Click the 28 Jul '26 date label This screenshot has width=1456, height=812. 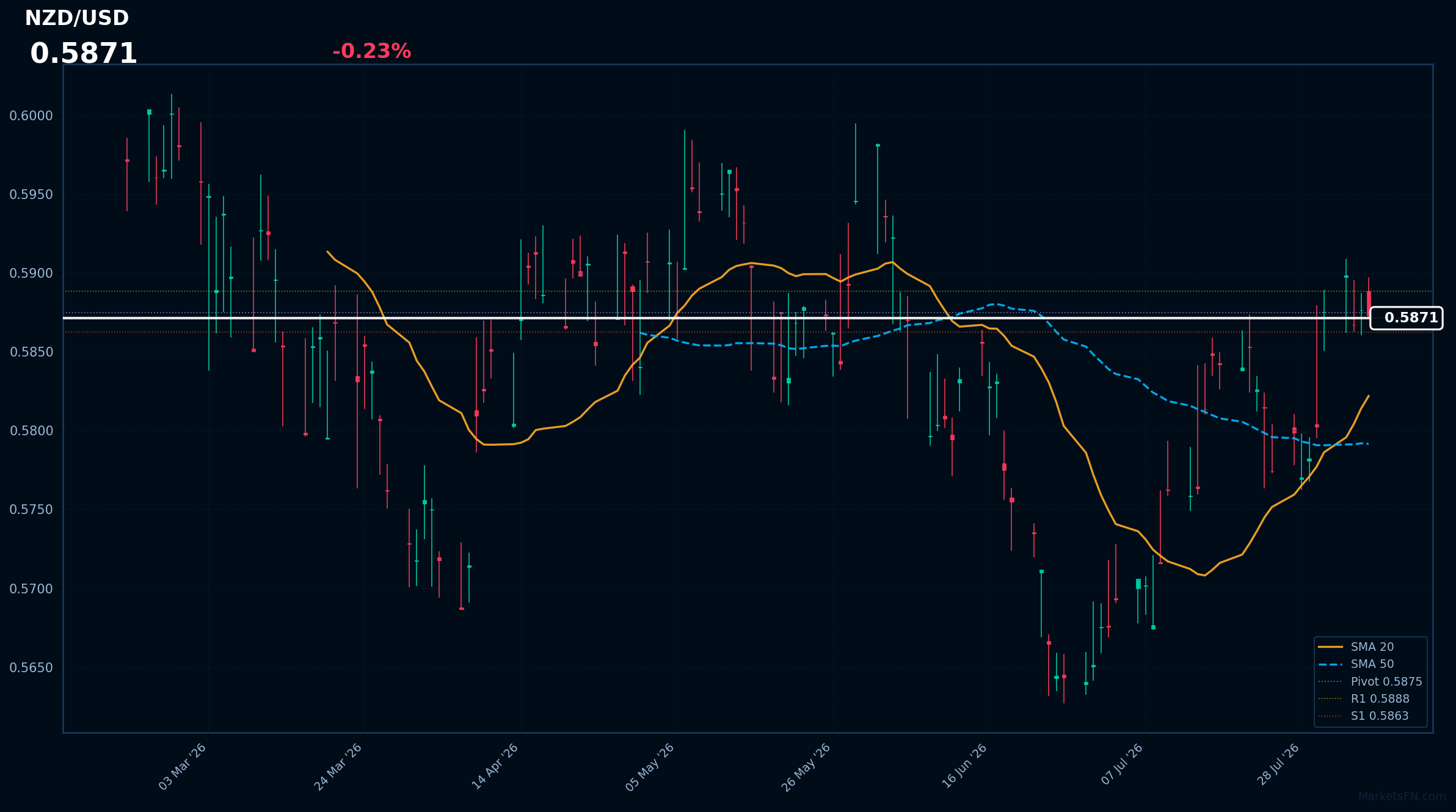tap(1277, 764)
